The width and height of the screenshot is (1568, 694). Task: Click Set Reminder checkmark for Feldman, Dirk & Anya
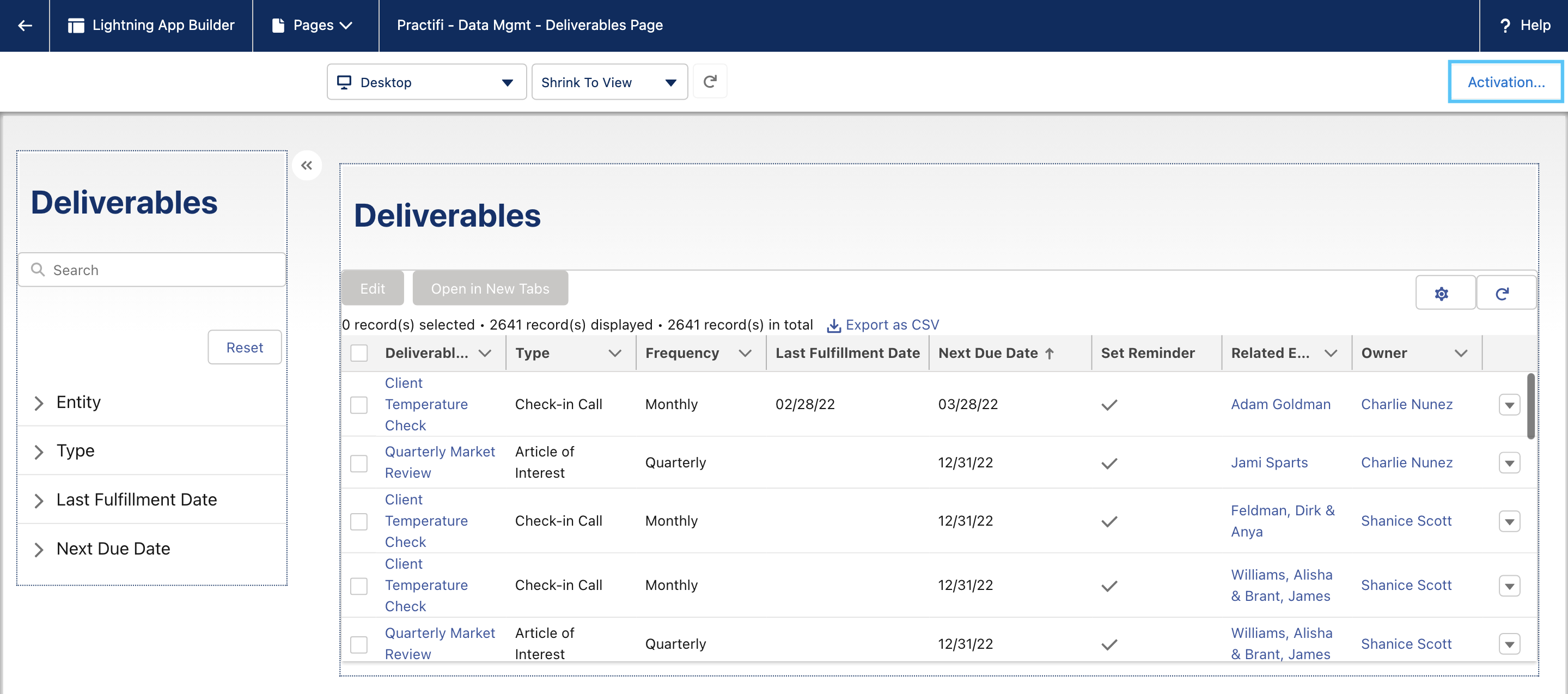click(1109, 522)
